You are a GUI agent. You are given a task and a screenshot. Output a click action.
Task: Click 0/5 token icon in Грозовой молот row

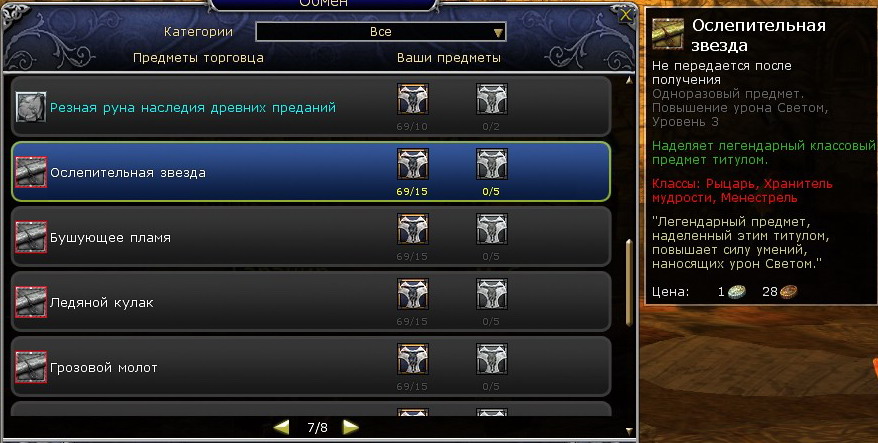(x=492, y=359)
